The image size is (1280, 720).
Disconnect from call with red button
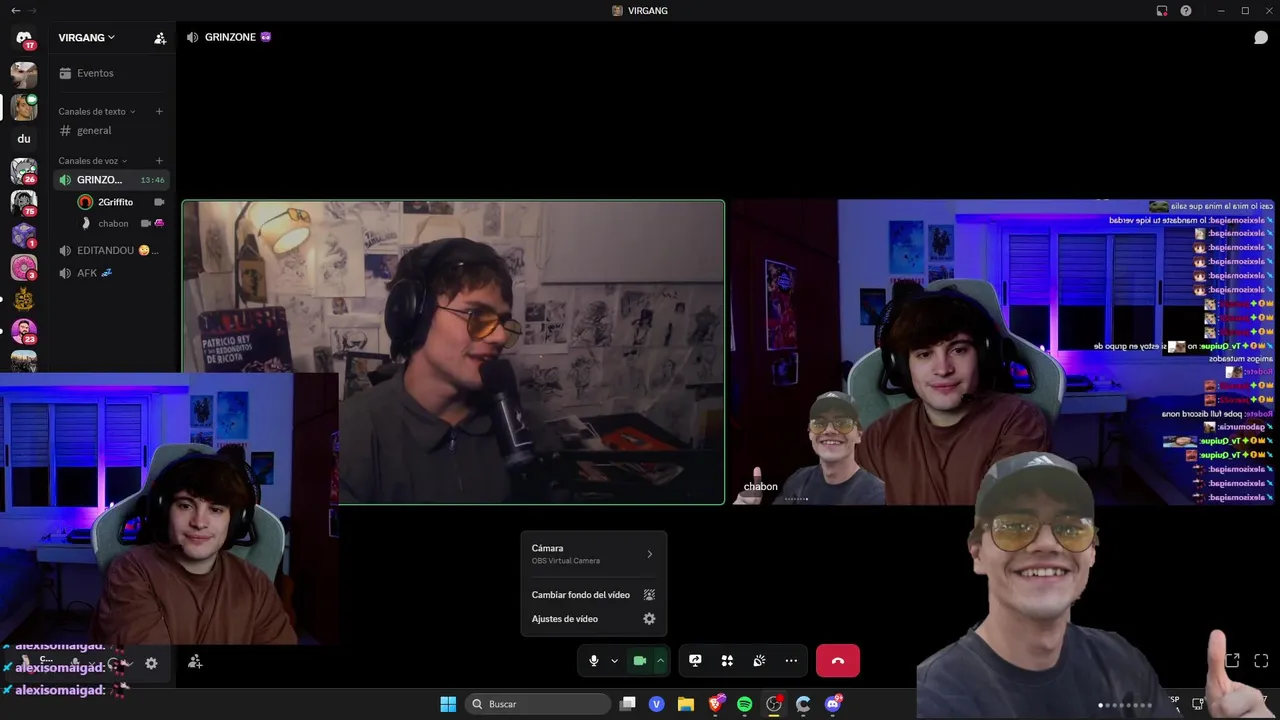coord(838,661)
